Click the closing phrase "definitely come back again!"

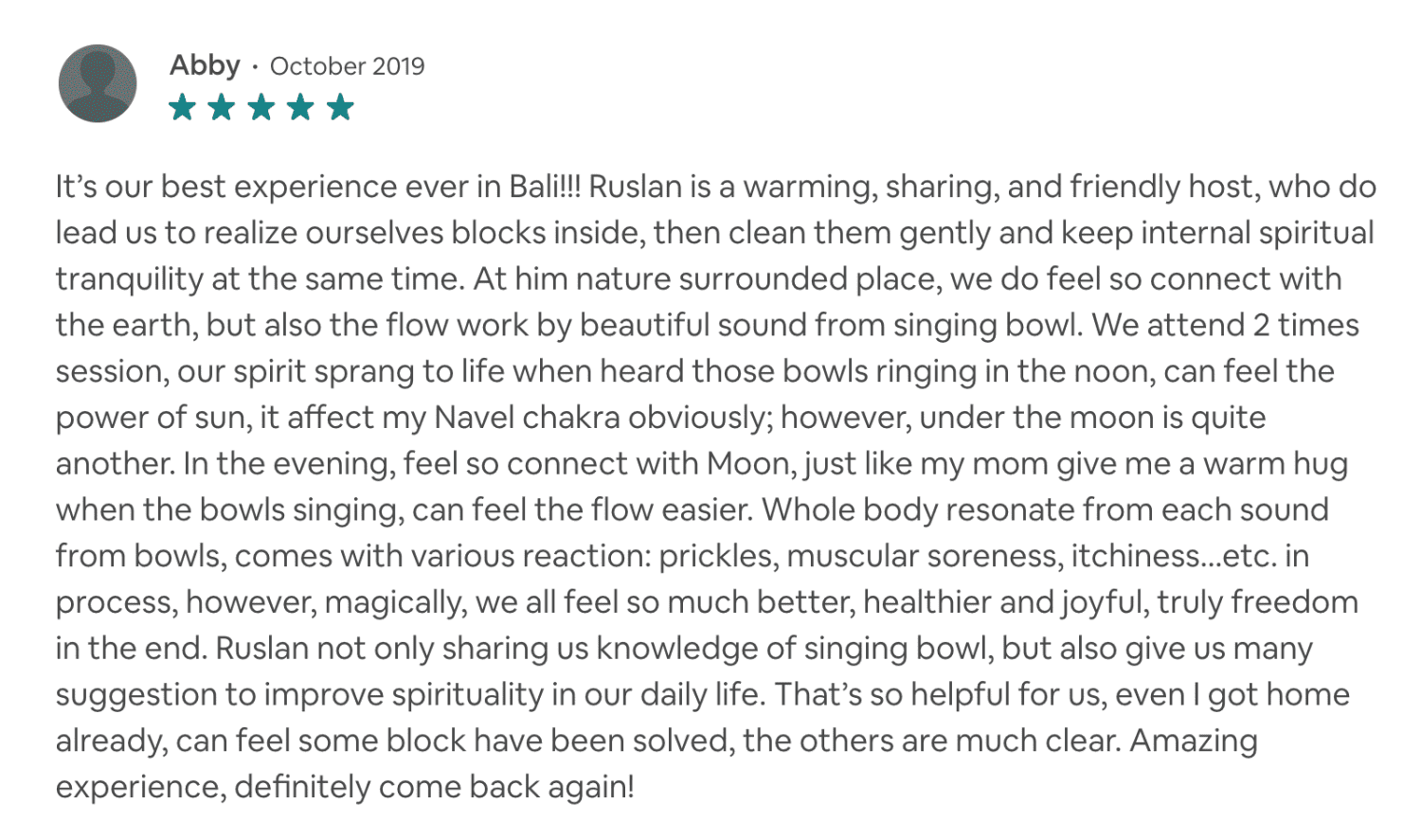click(x=434, y=787)
